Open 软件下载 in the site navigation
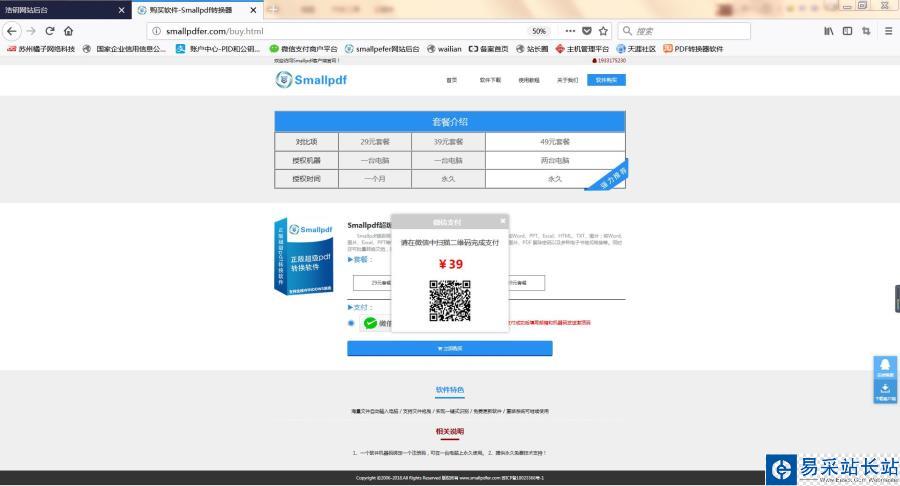This screenshot has height=486, width=900. [490, 80]
